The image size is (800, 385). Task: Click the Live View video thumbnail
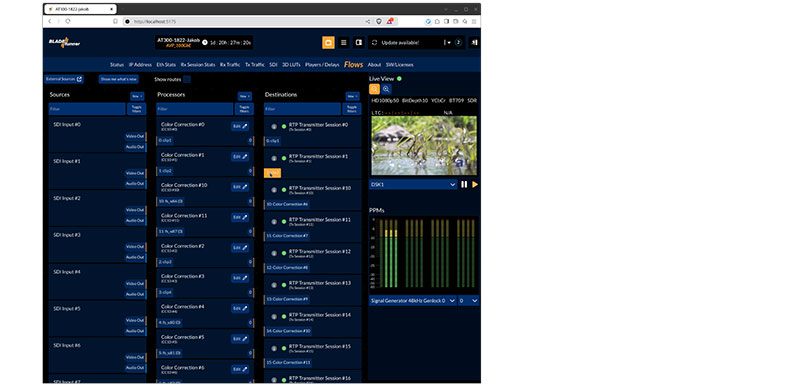click(424, 145)
